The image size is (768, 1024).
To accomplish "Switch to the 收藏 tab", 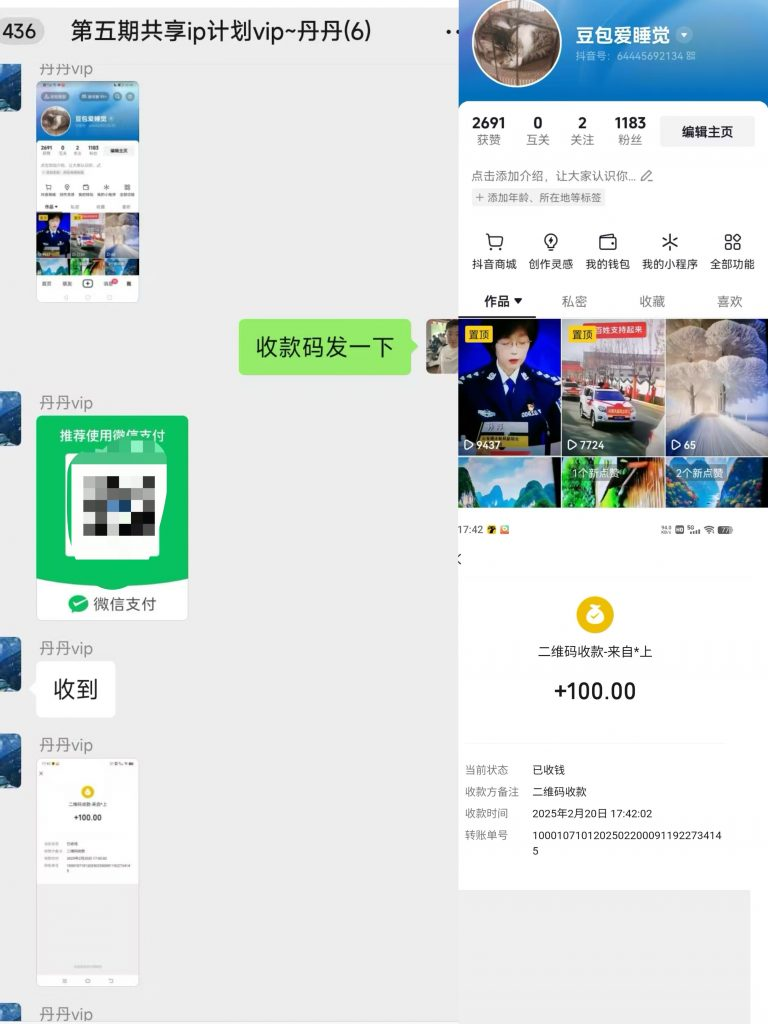I will tap(652, 301).
